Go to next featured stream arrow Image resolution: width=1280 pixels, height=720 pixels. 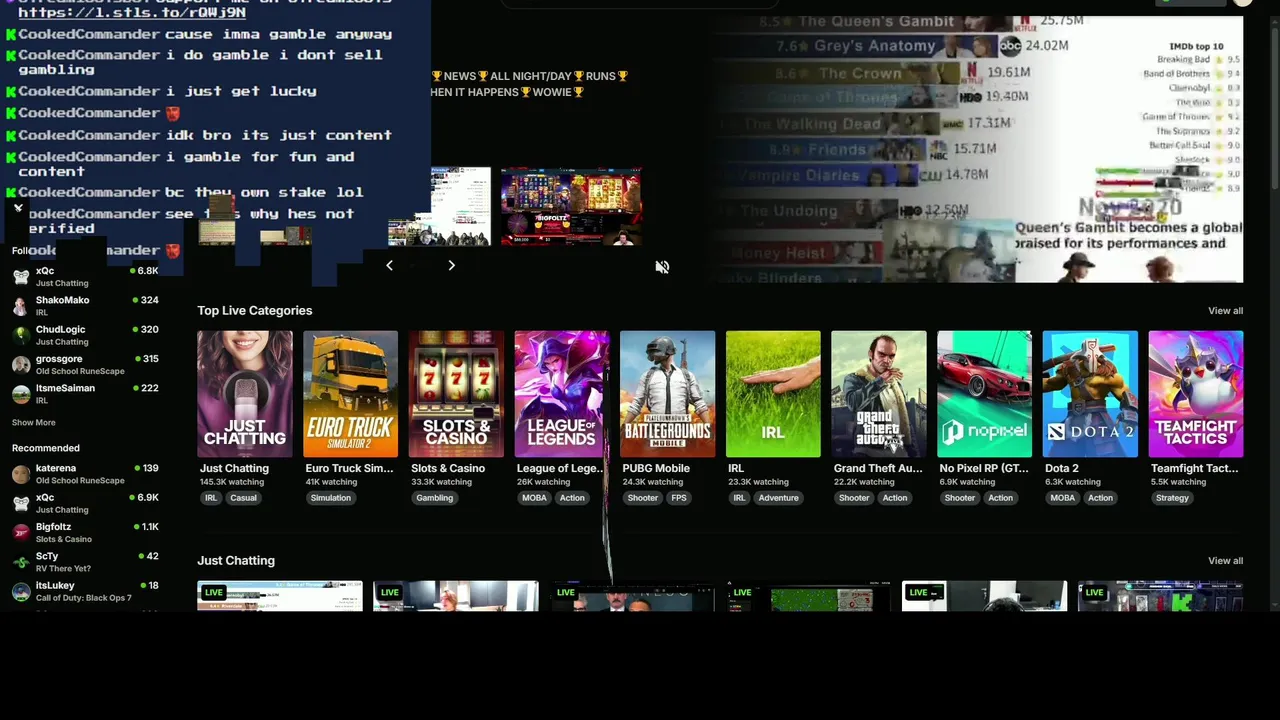451,265
